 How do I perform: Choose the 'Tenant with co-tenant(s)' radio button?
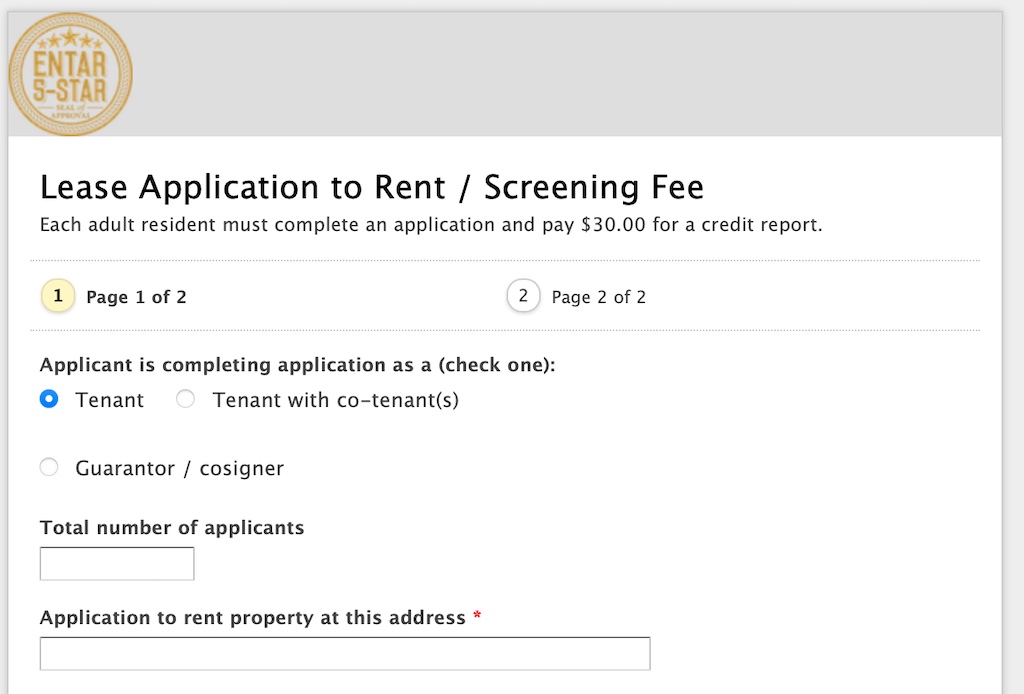pyautogui.click(x=185, y=400)
